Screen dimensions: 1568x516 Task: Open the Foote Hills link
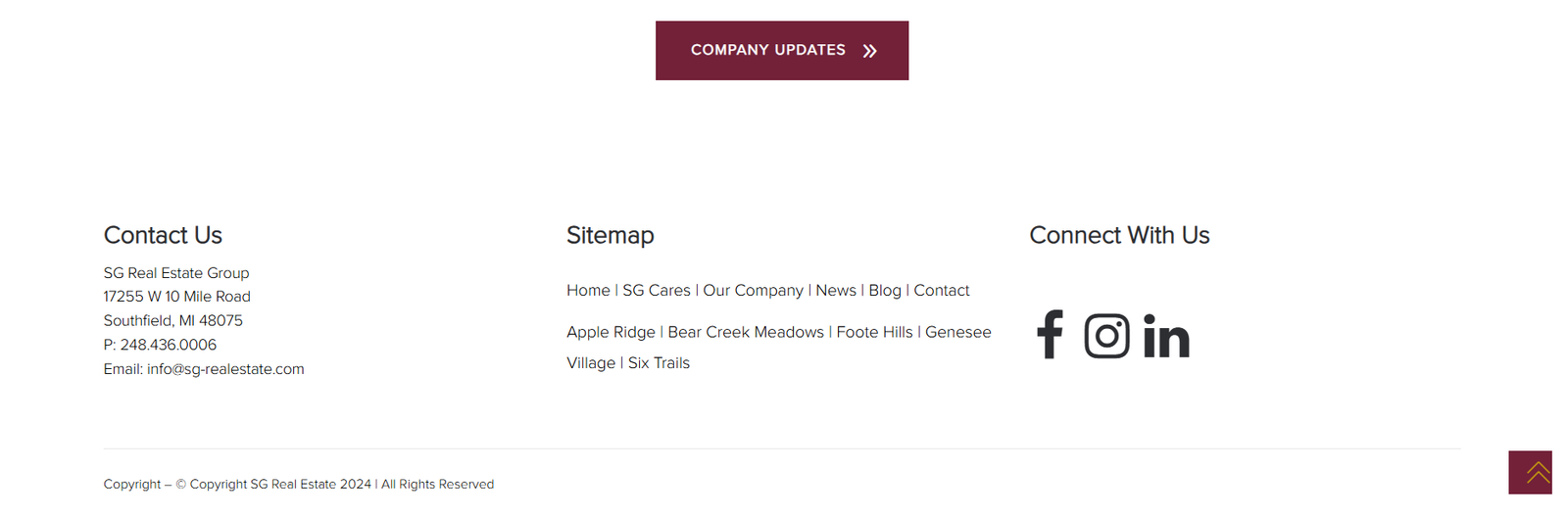874,333
